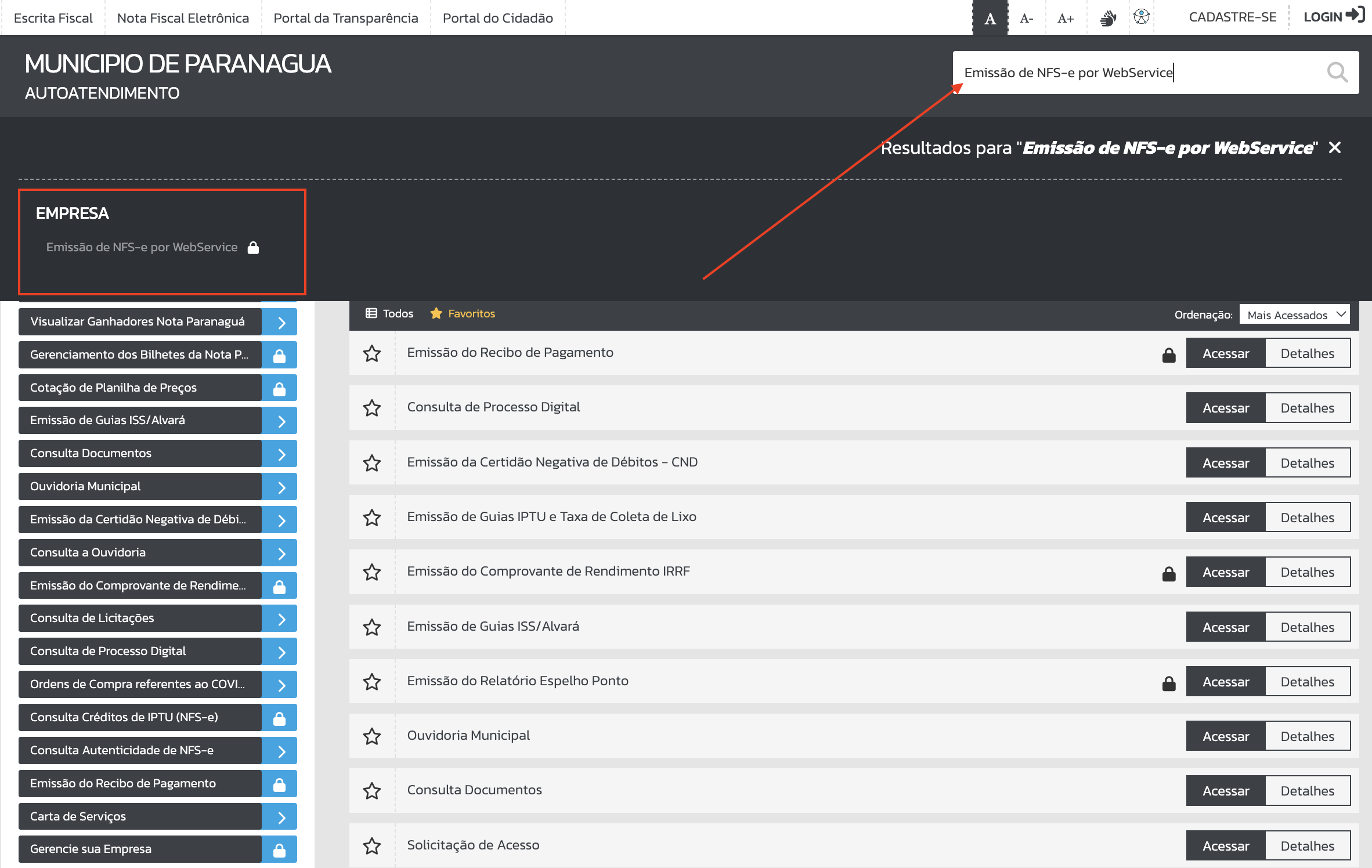Click Acessar for Consulta Documentos
The height and width of the screenshot is (868, 1372).
point(1225,791)
